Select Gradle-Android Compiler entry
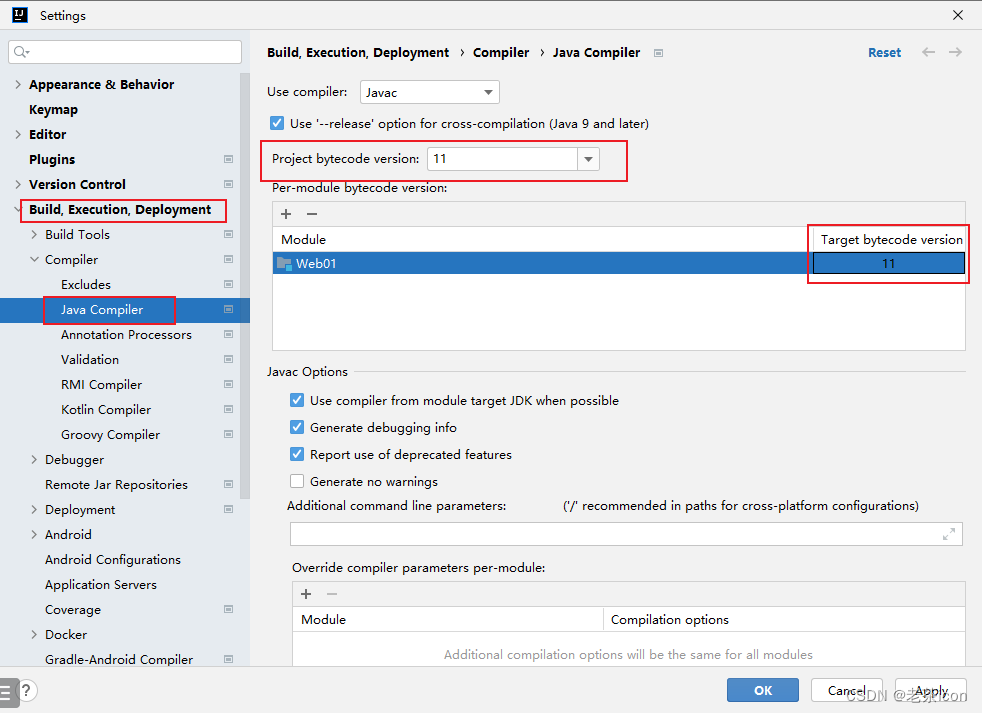982x713 pixels. click(x=119, y=659)
